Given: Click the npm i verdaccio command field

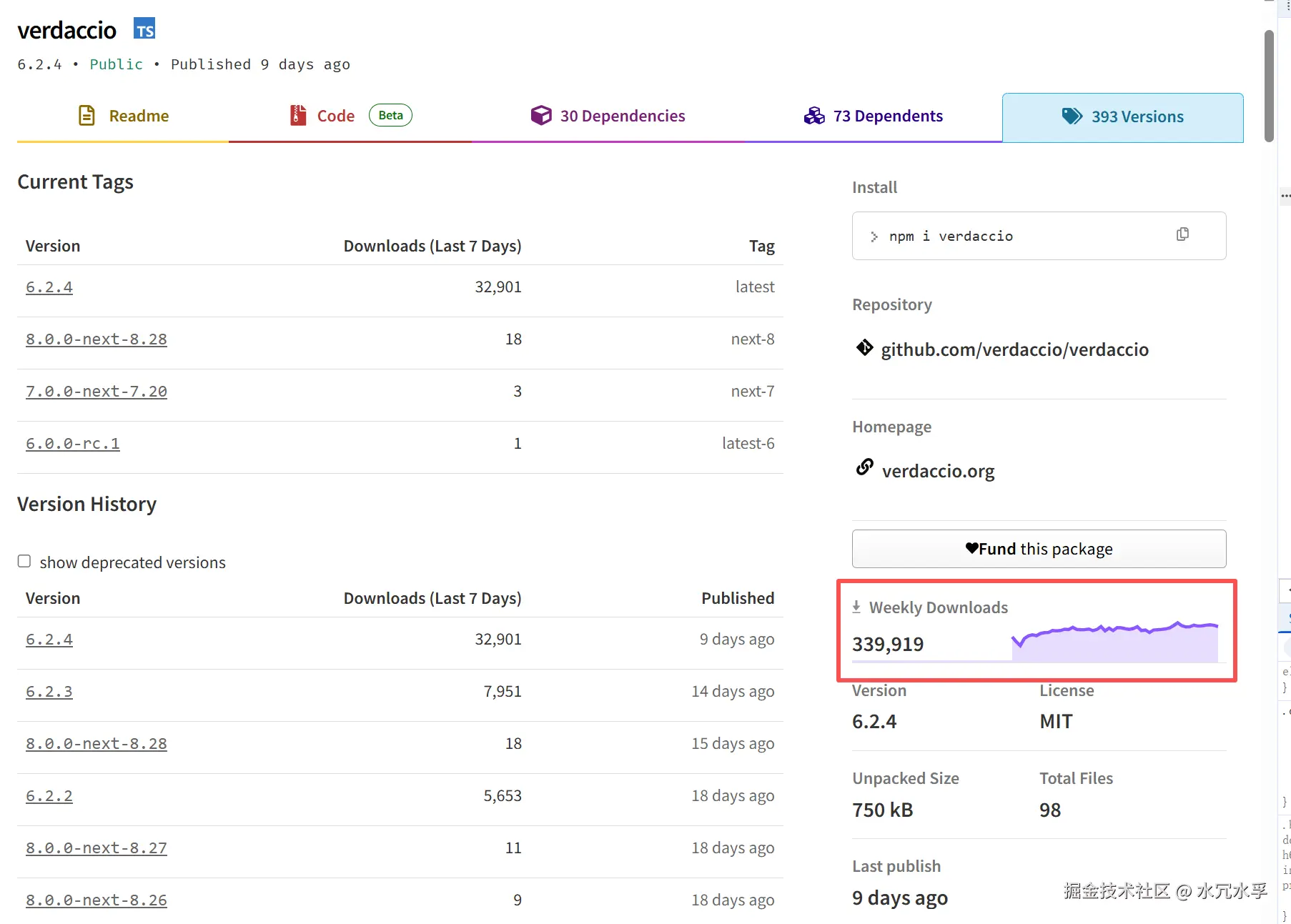Looking at the screenshot, I should pyautogui.click(x=1015, y=236).
